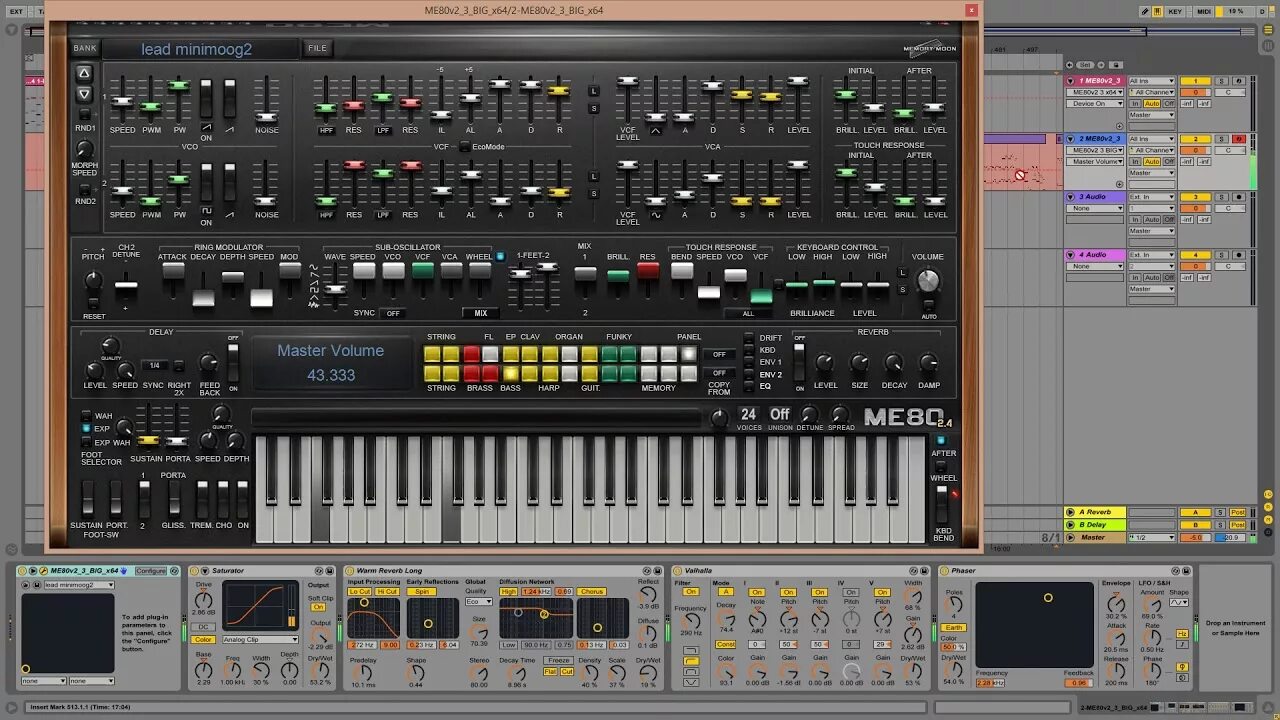Solo track 1 ME80v2_3 with S button
The width and height of the screenshot is (1280, 720).
(x=1222, y=81)
